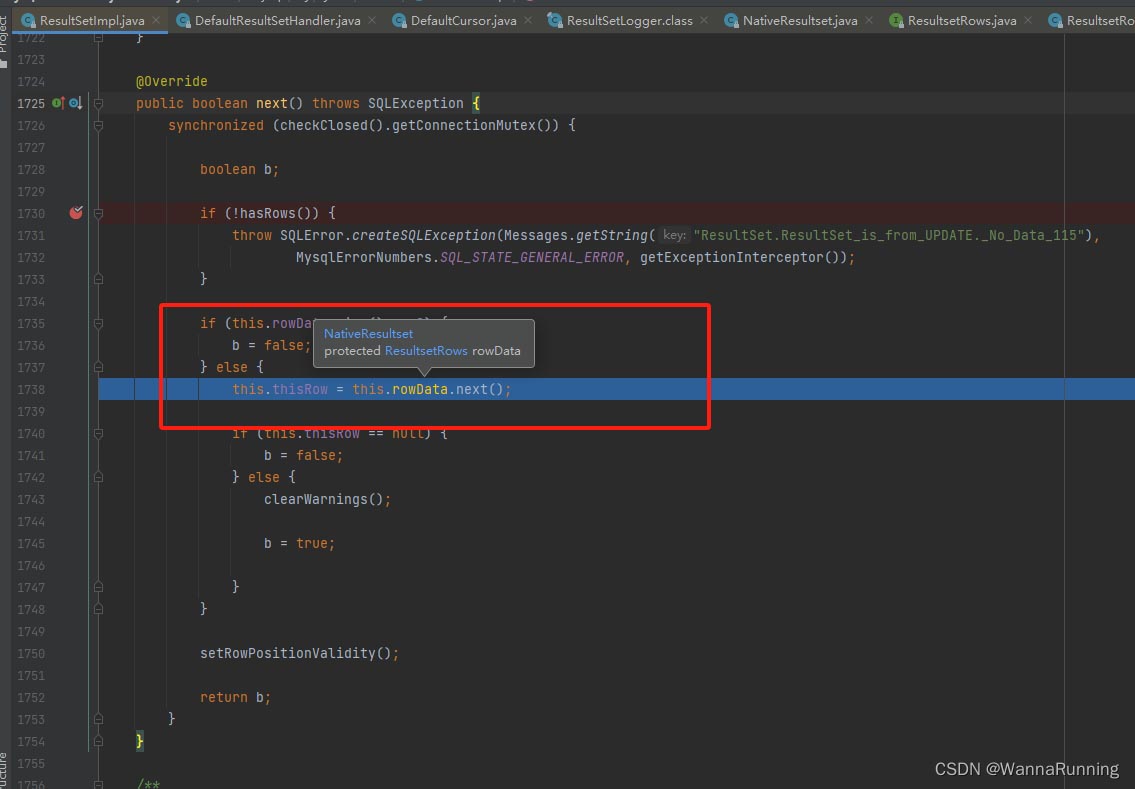Click the createSQLException method call

(423, 235)
